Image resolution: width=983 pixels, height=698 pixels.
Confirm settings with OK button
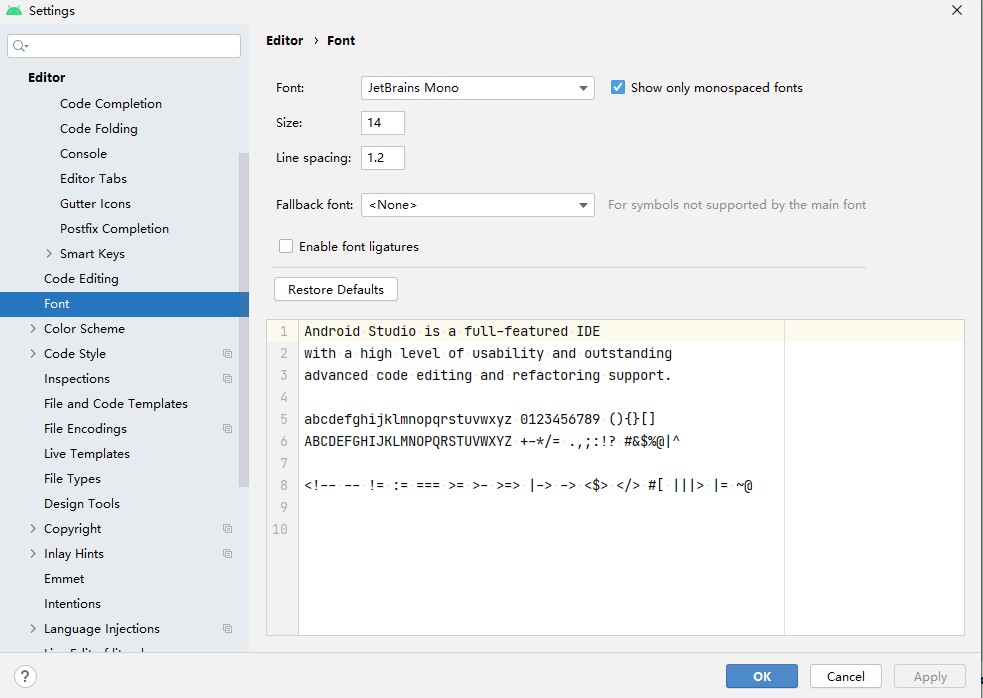[762, 677]
